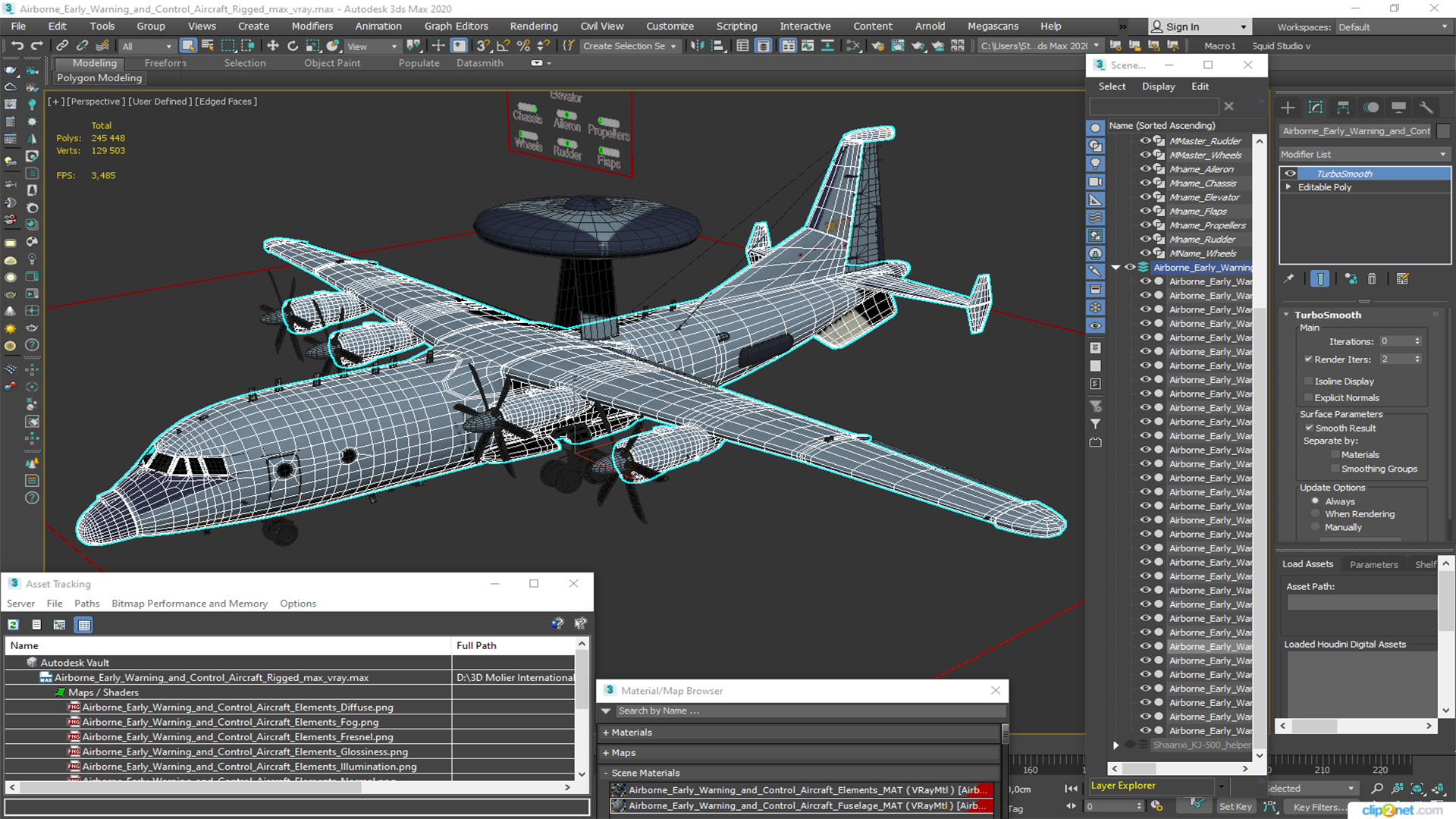Toggle Smooth Result checkbox

(1309, 428)
